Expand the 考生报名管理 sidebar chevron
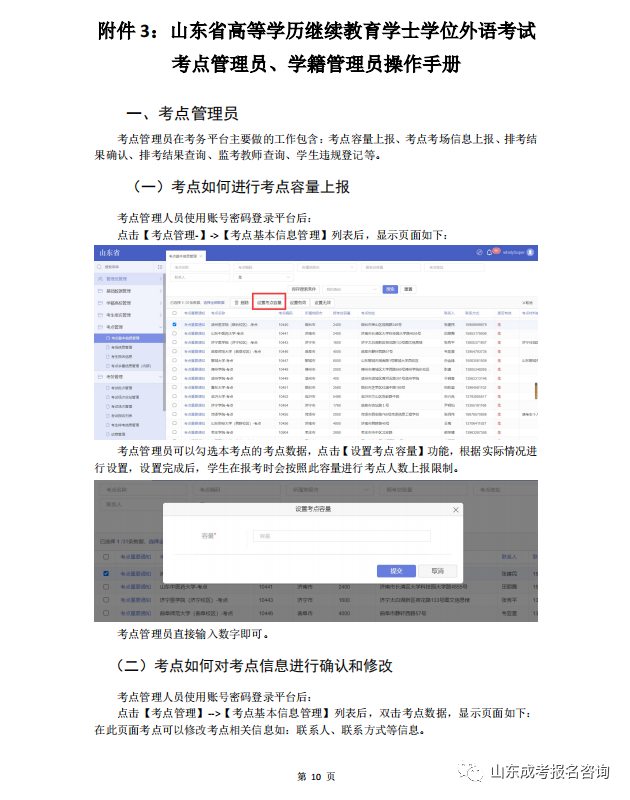 161,315
